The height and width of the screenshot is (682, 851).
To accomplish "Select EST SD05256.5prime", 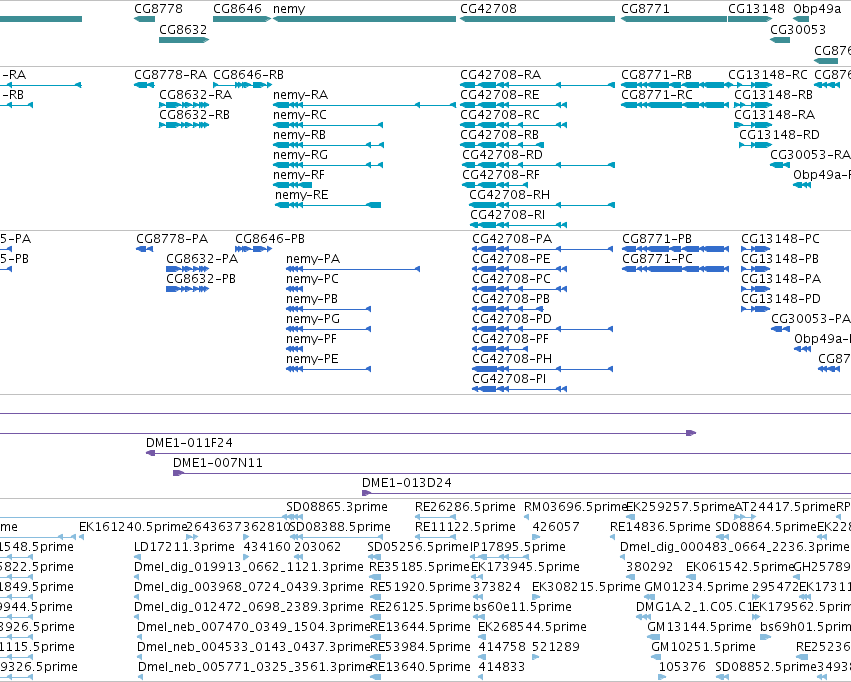I will [417, 547].
